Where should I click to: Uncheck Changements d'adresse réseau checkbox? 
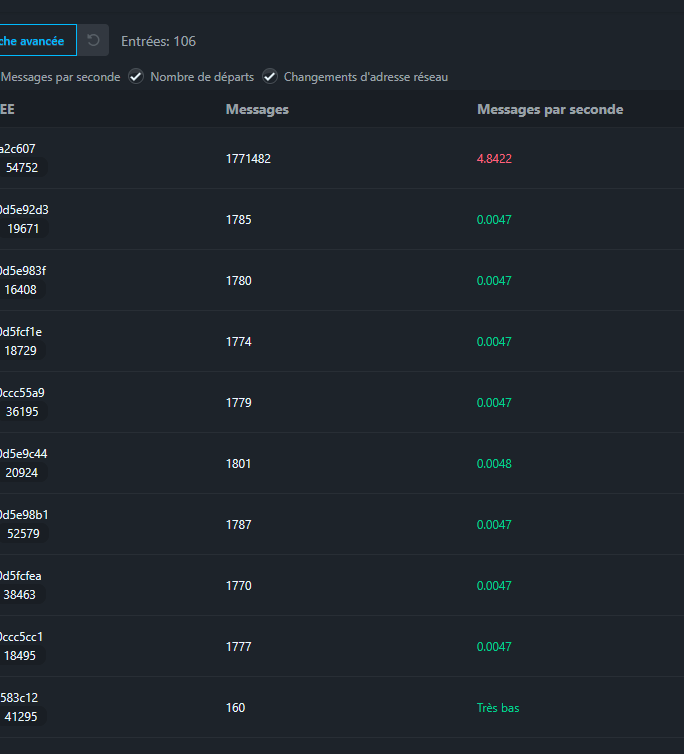(270, 77)
